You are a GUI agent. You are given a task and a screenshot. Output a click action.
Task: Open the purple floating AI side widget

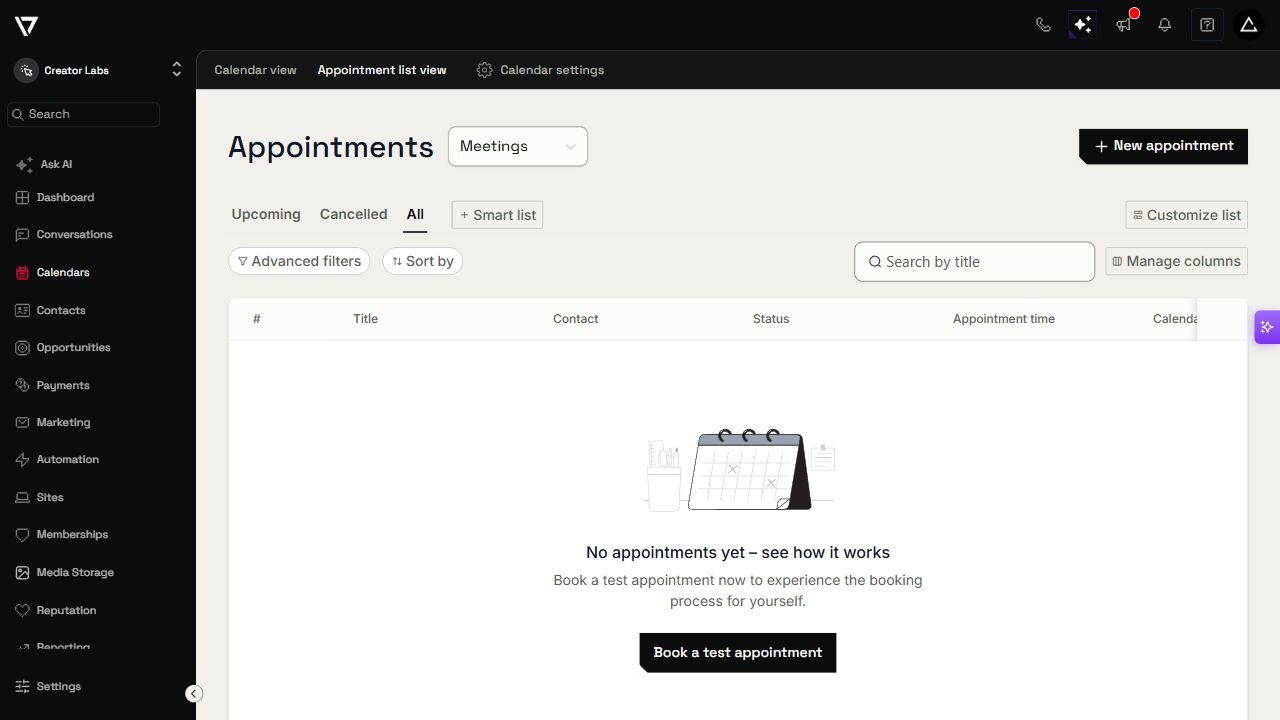coord(1267,327)
